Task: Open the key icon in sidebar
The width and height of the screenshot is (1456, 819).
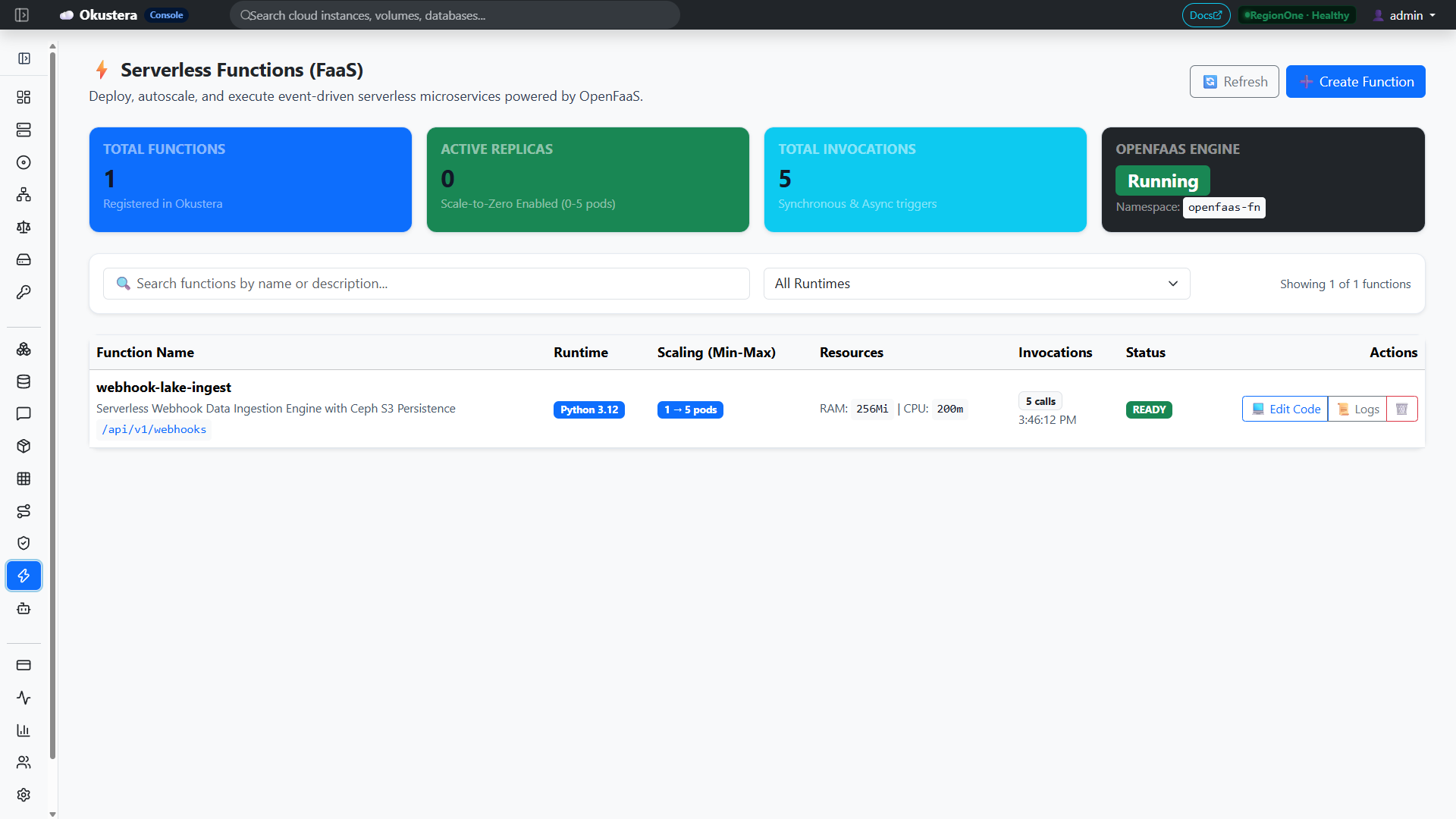Action: [24, 292]
